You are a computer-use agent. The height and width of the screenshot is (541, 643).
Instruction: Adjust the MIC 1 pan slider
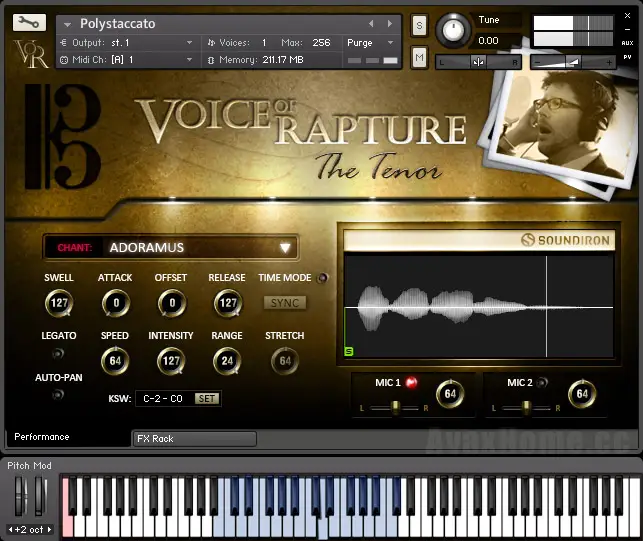pos(395,408)
